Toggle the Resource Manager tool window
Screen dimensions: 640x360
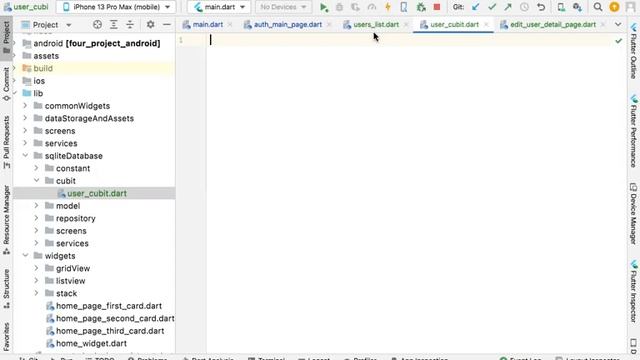coord(6,220)
